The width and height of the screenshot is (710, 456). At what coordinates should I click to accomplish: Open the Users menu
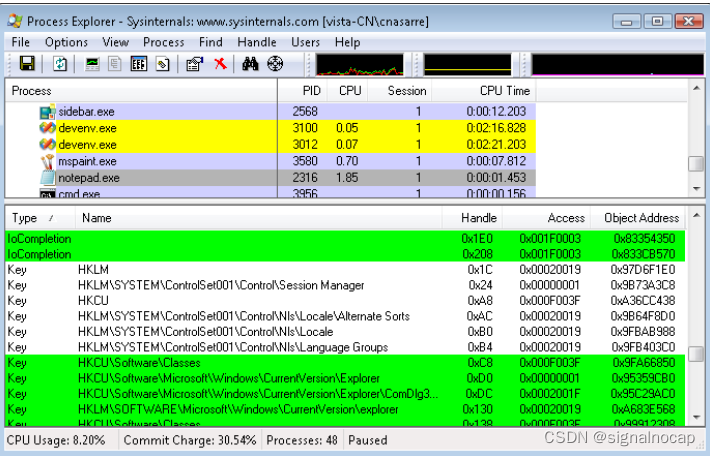point(305,42)
